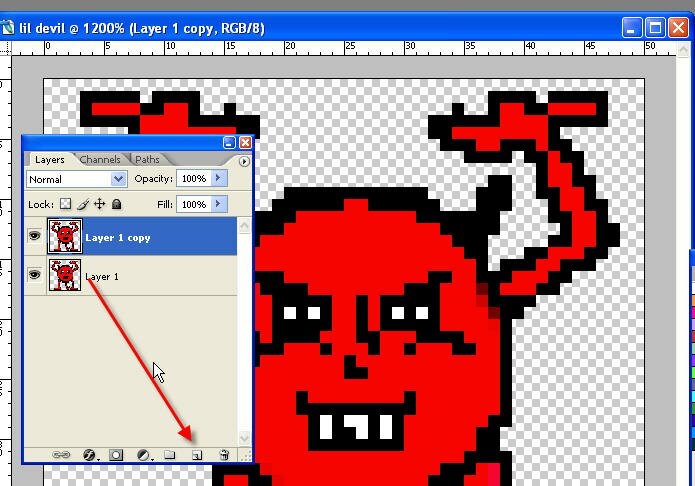Minimize the Layers palette
The height and width of the screenshot is (486, 695).
point(229,142)
